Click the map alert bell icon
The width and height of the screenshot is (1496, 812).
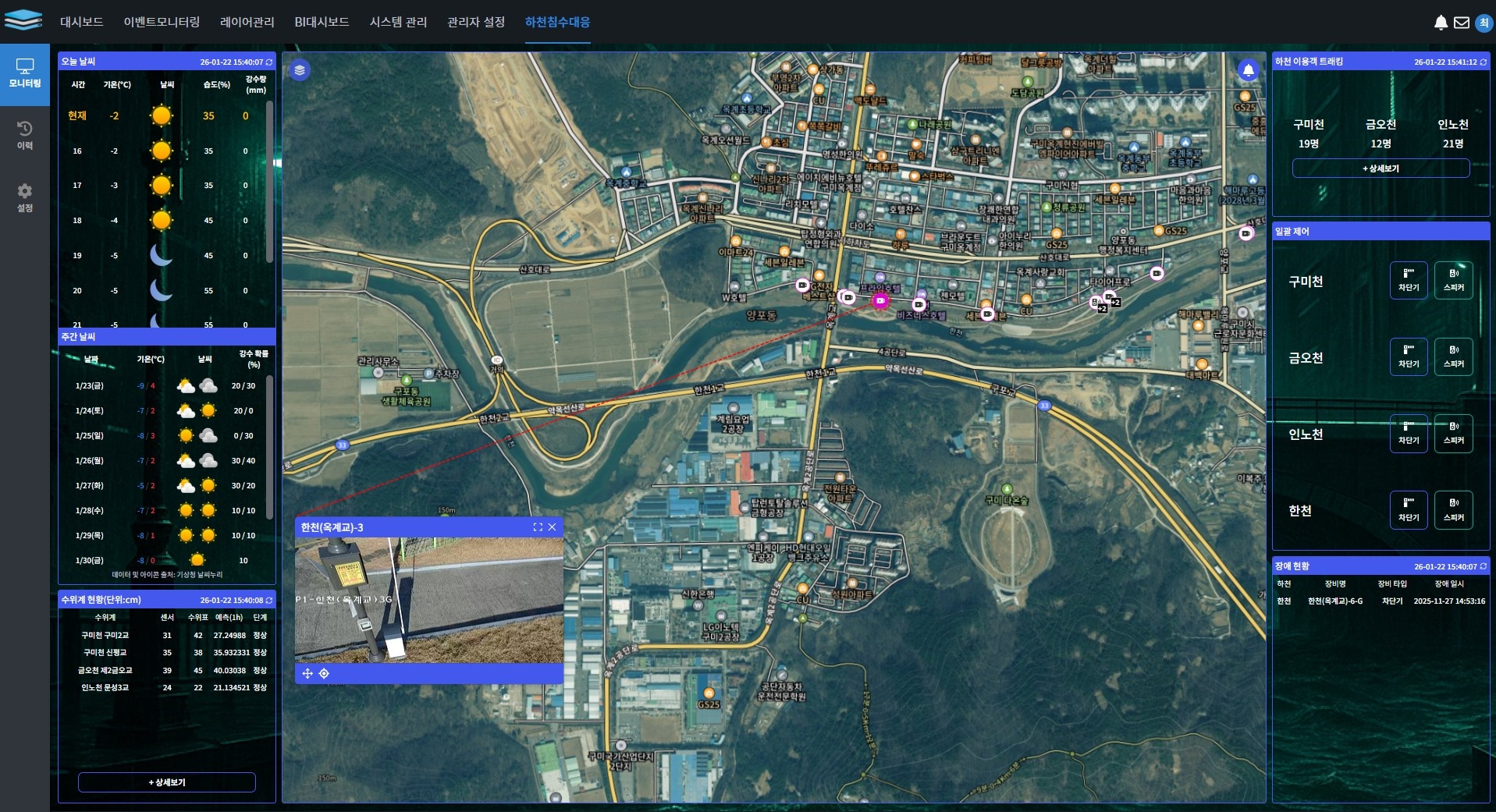point(1248,70)
